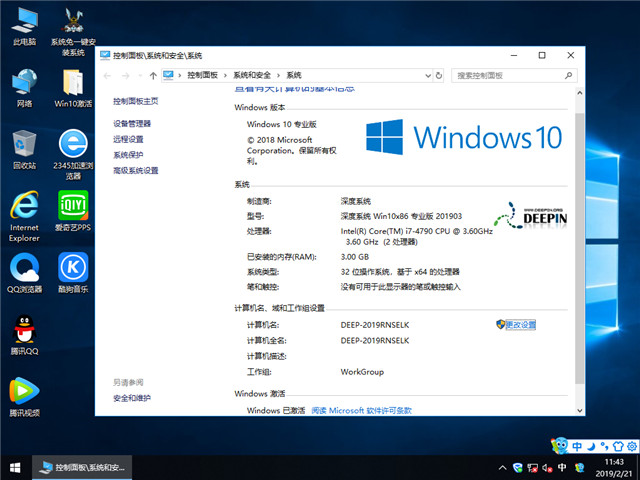Select the 2345加速浏览器 desktop icon
This screenshot has height=480, width=640.
73,154
